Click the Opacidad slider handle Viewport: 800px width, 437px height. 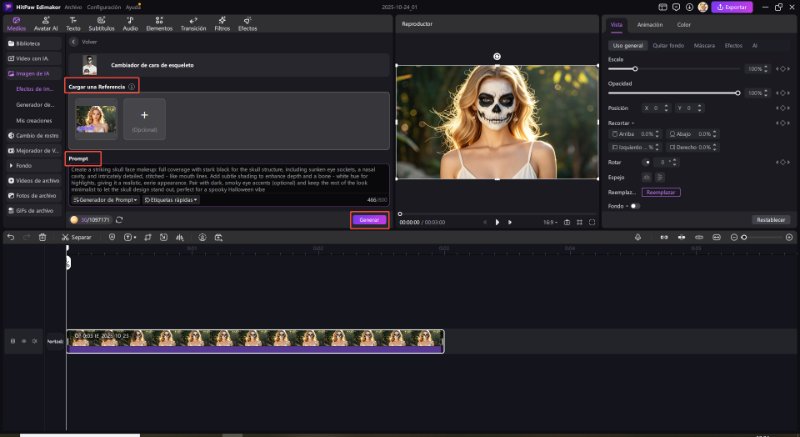(x=738, y=92)
